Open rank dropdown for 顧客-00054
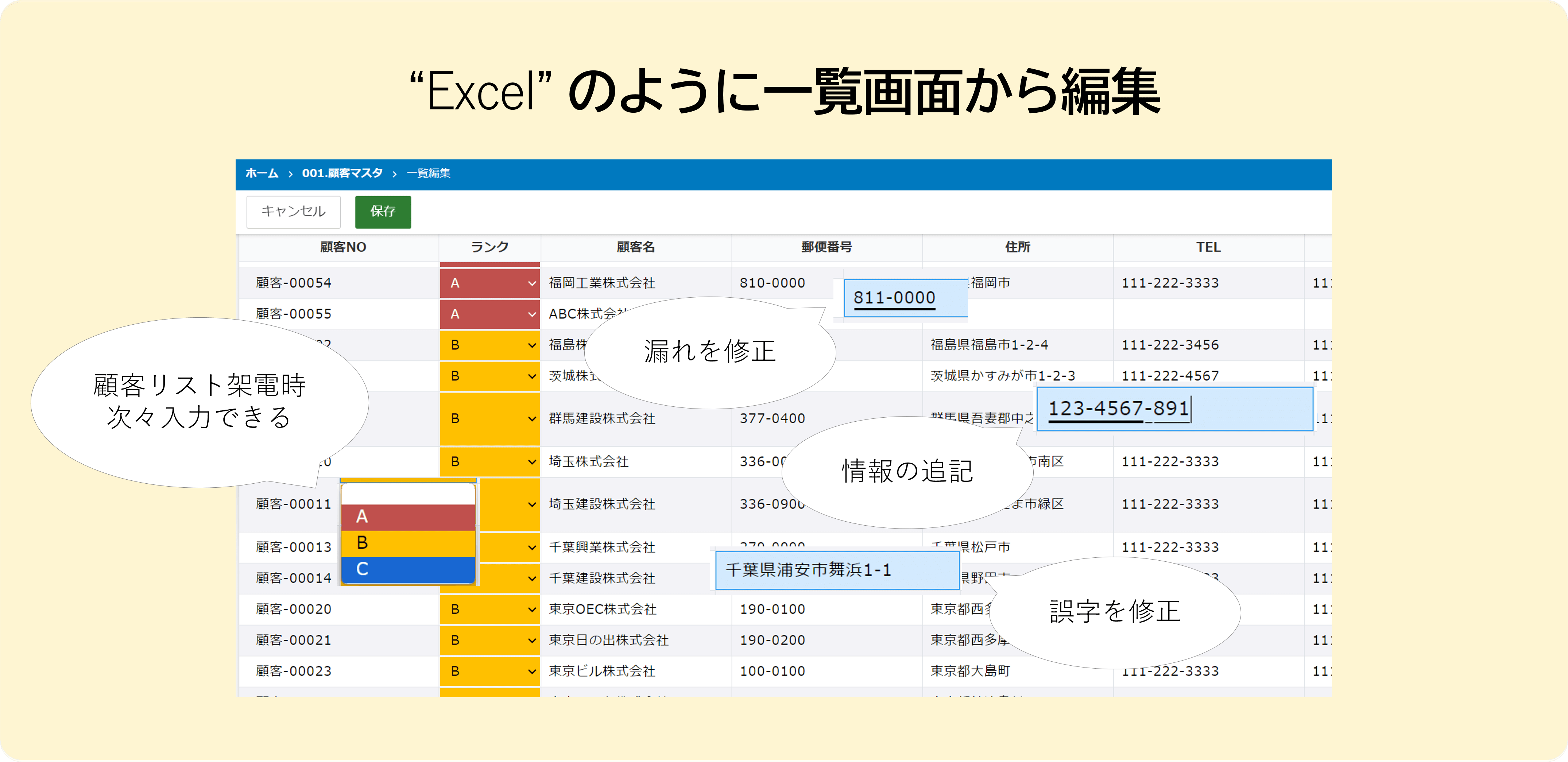 pyautogui.click(x=489, y=283)
